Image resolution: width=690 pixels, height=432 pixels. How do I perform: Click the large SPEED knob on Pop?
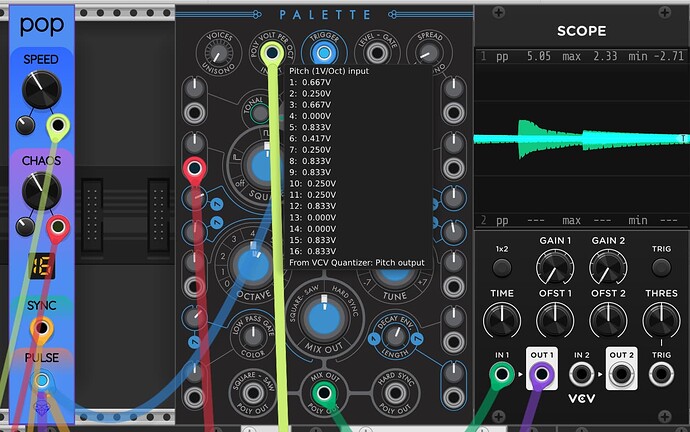click(x=41, y=90)
